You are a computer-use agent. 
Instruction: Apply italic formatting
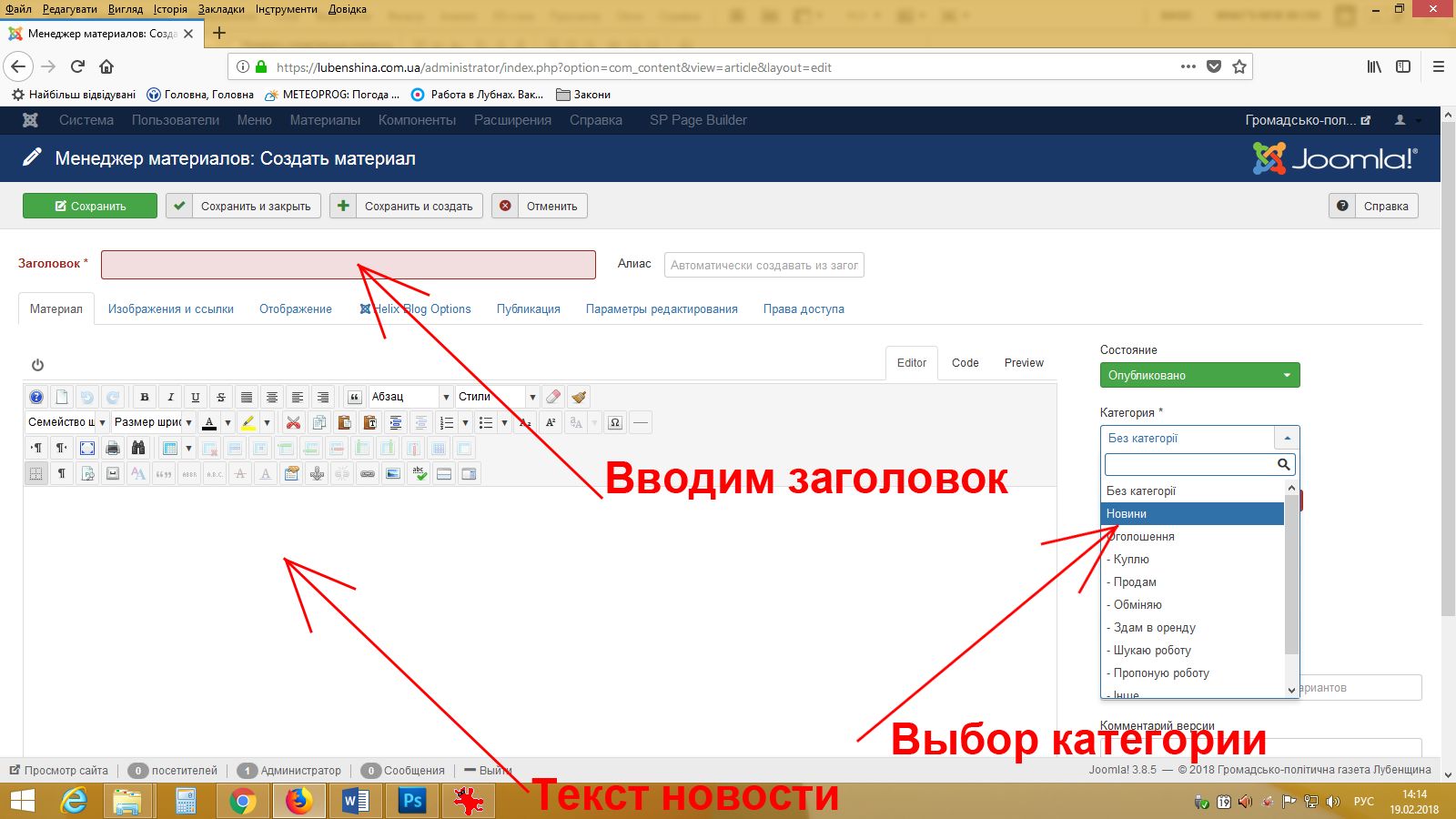click(x=170, y=397)
